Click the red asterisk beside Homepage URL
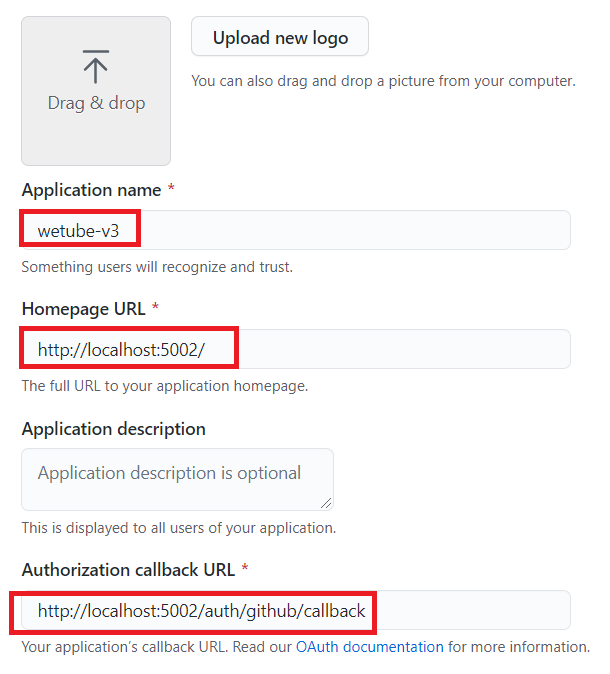 pyautogui.click(x=156, y=306)
